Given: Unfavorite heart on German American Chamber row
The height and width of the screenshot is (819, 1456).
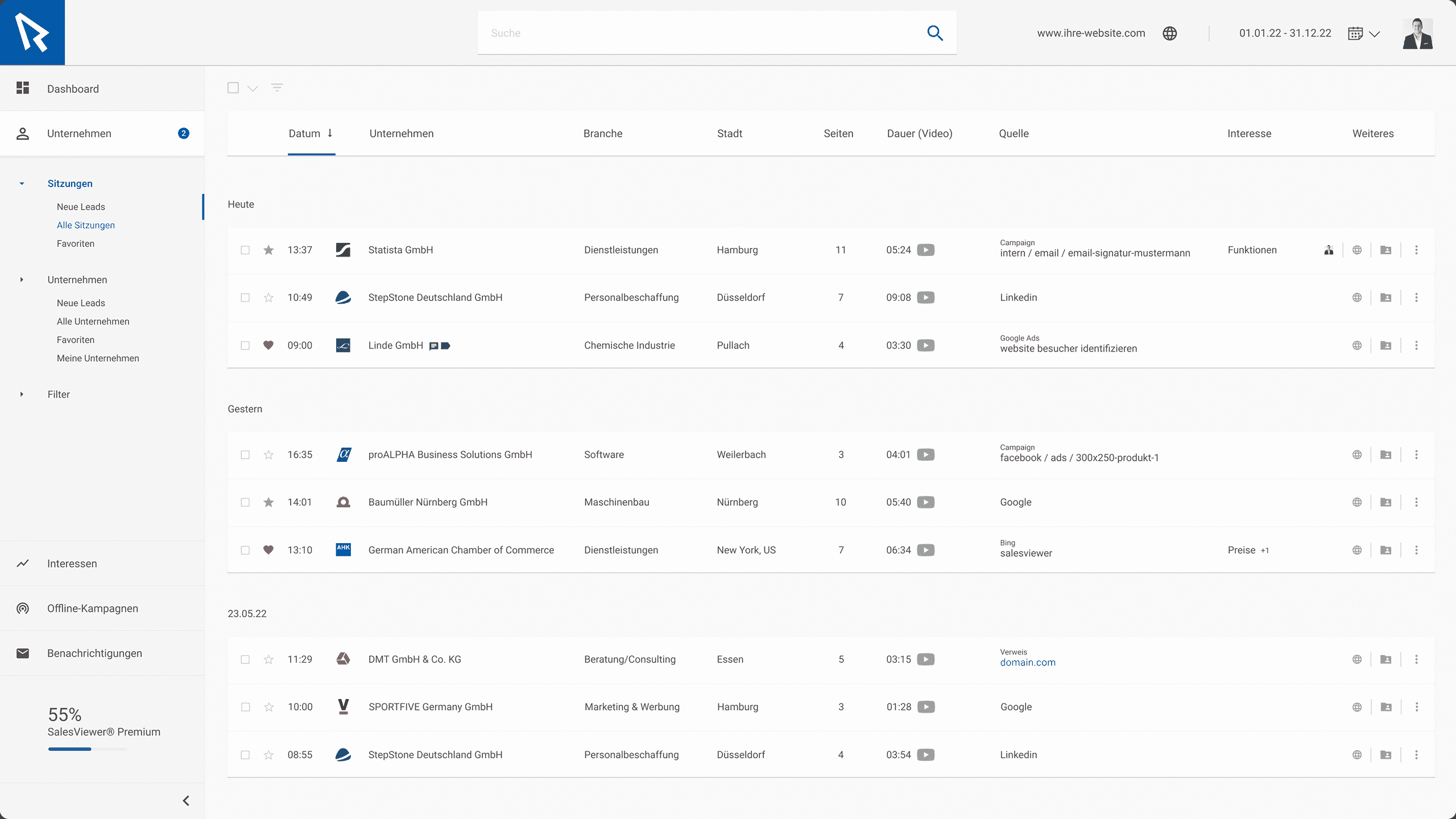Looking at the screenshot, I should (x=268, y=550).
